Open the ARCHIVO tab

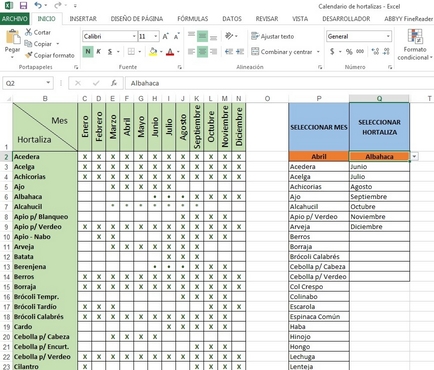[x=15, y=19]
